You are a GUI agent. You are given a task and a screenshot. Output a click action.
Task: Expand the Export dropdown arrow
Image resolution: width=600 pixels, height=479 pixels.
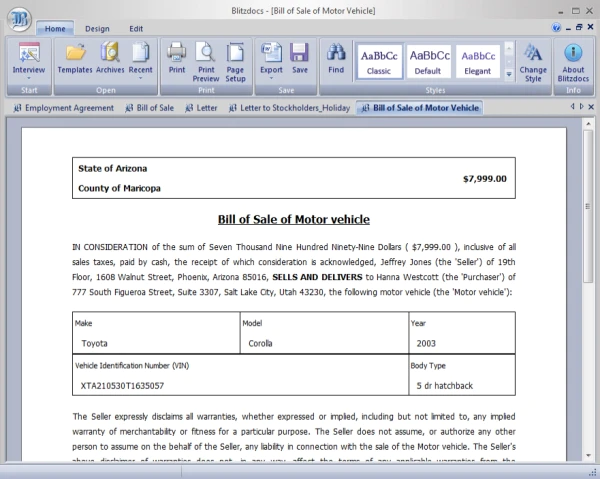[x=271, y=78]
